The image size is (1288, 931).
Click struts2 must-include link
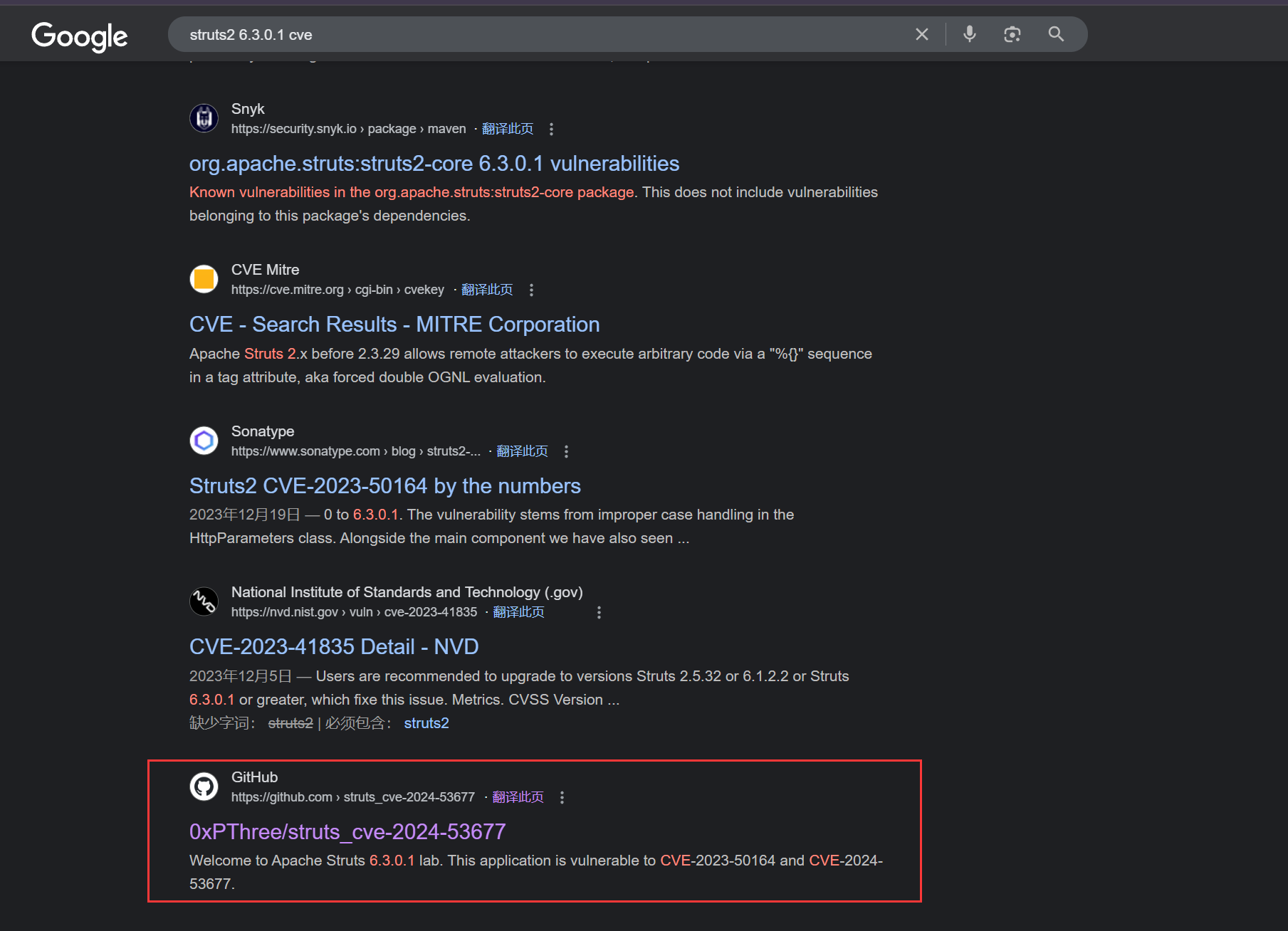click(x=426, y=723)
